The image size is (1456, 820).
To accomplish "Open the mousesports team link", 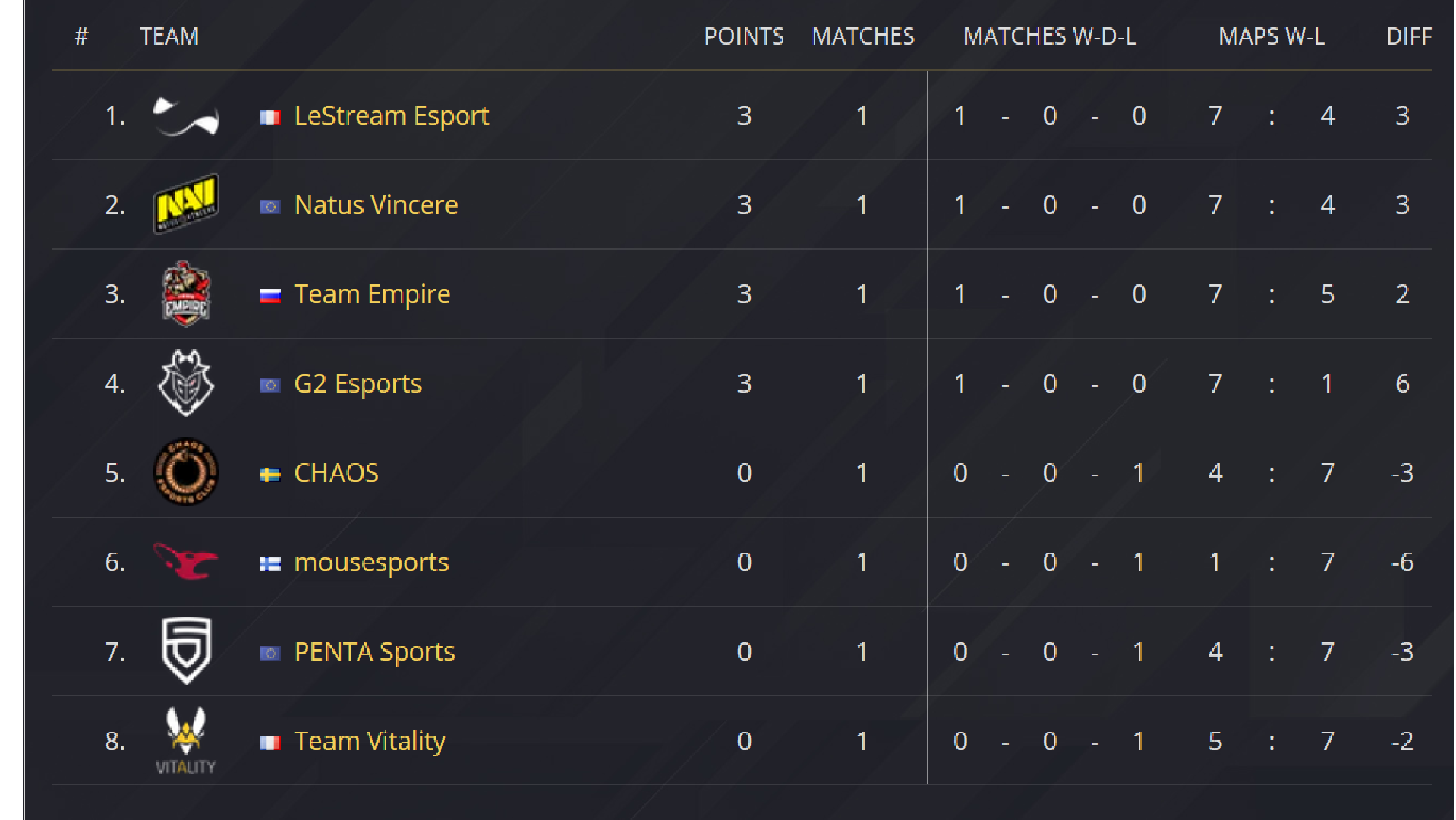I will [371, 563].
